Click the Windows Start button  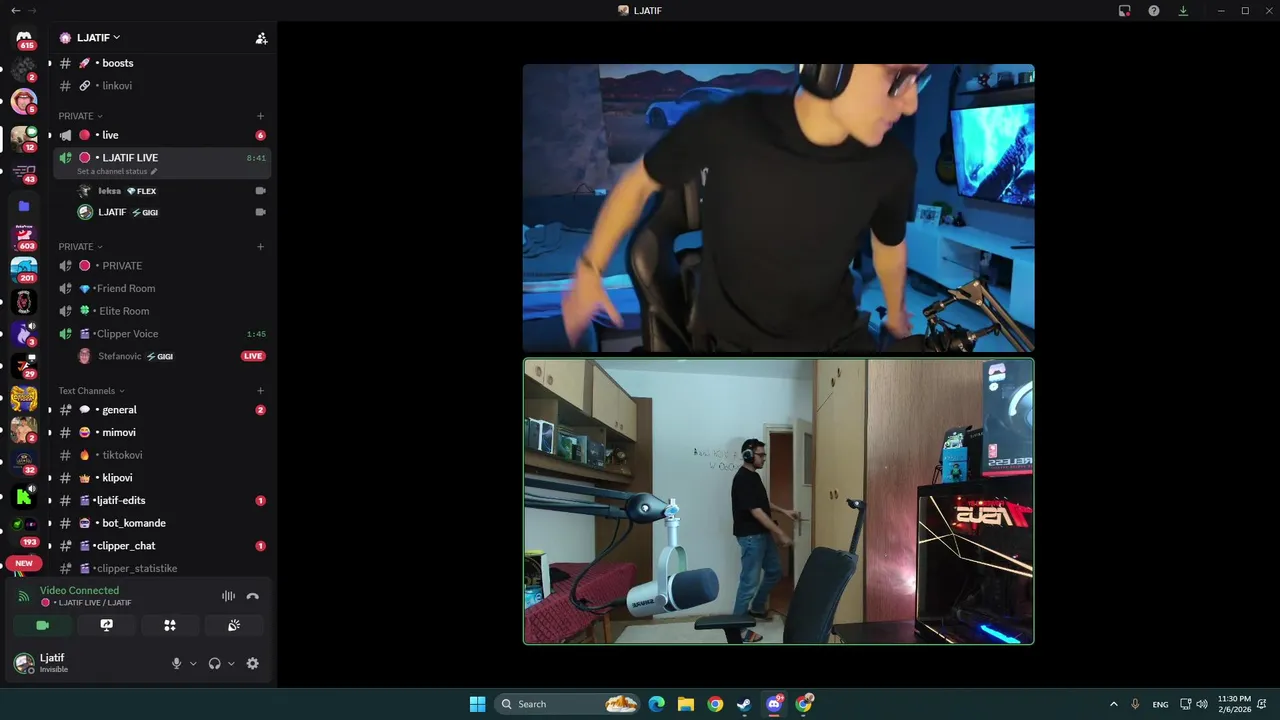(477, 704)
